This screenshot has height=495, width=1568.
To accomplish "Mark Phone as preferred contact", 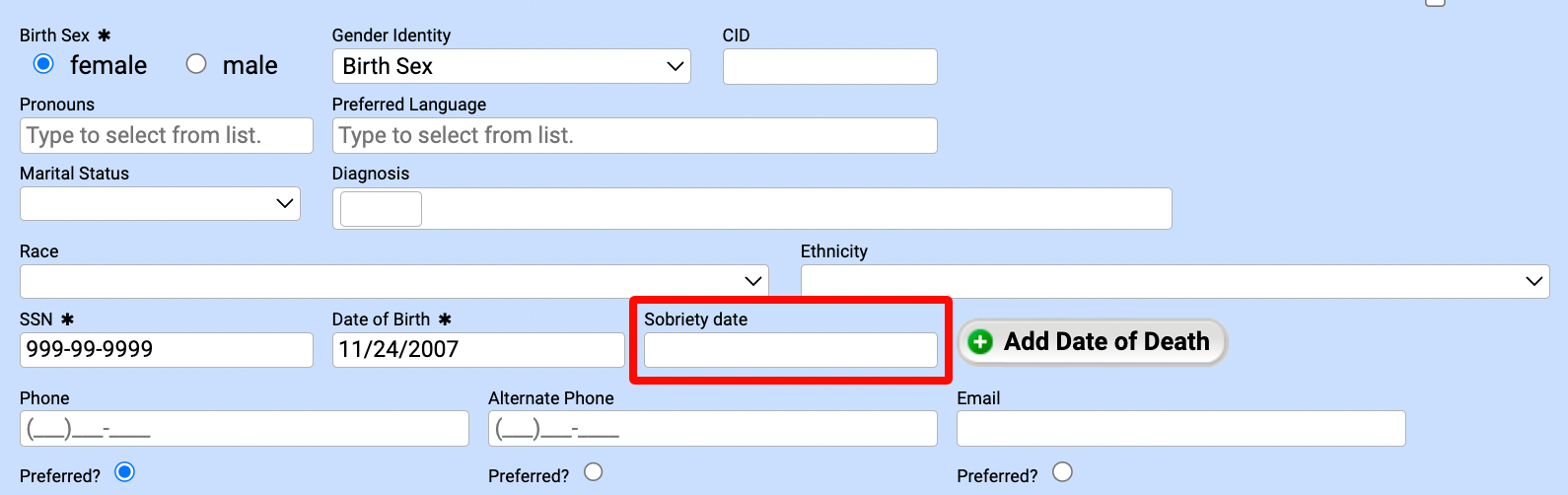I will pyautogui.click(x=124, y=472).
